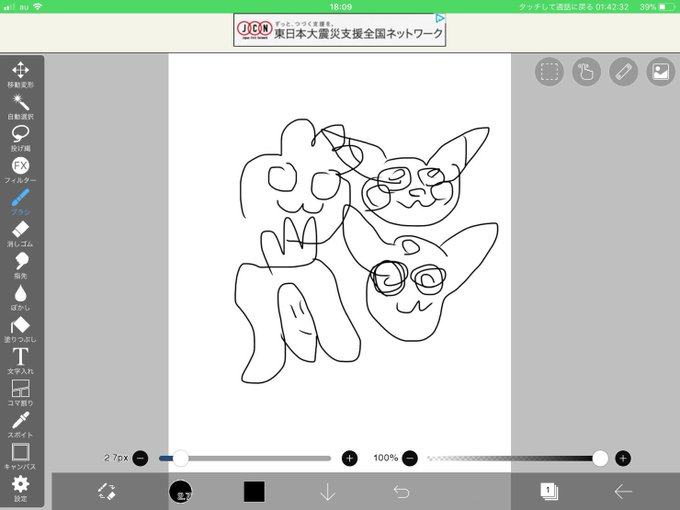
Task: Decrease opacity with minus button
Action: coord(410,458)
